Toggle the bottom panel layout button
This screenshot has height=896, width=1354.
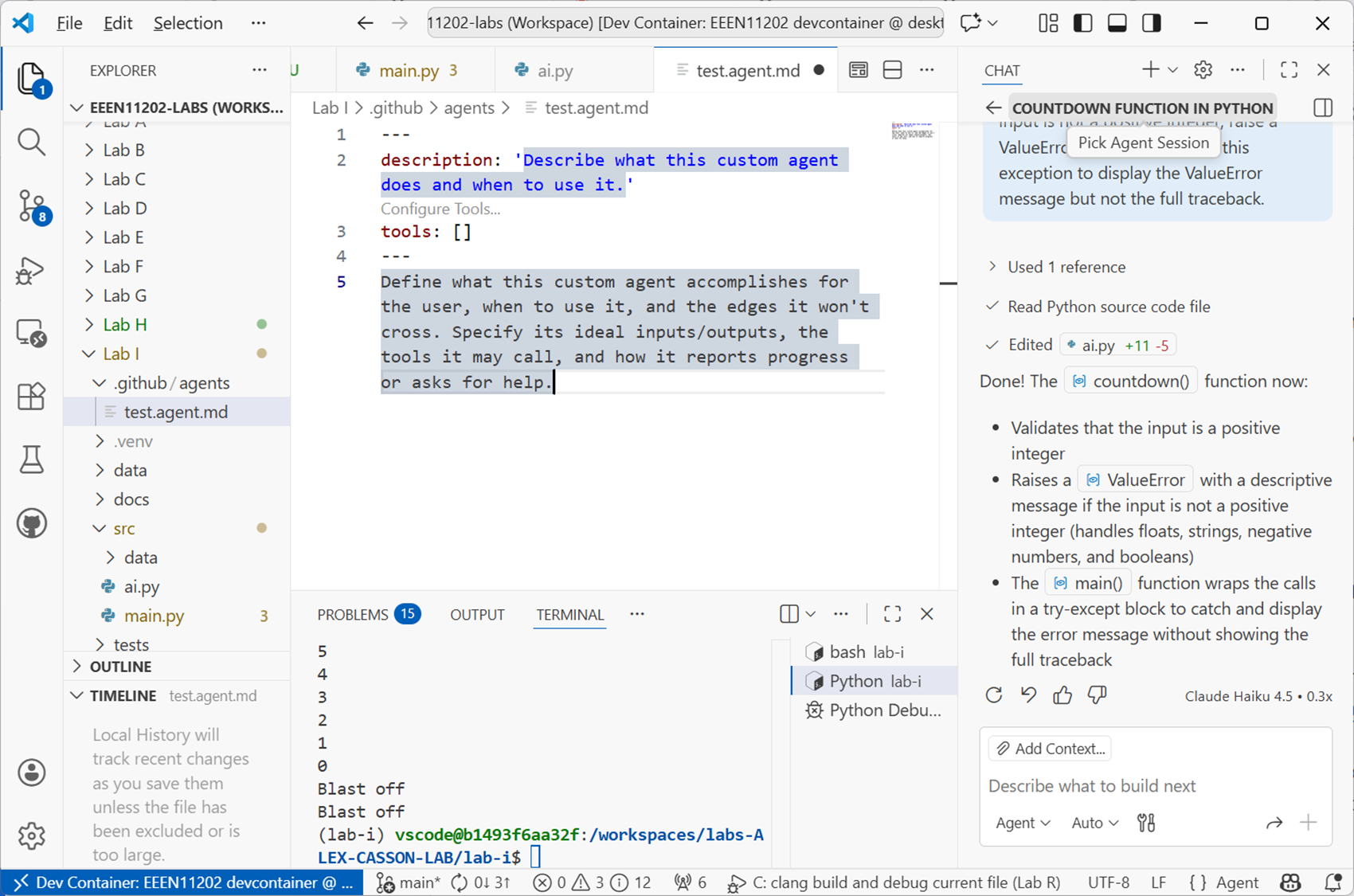pyautogui.click(x=1117, y=23)
